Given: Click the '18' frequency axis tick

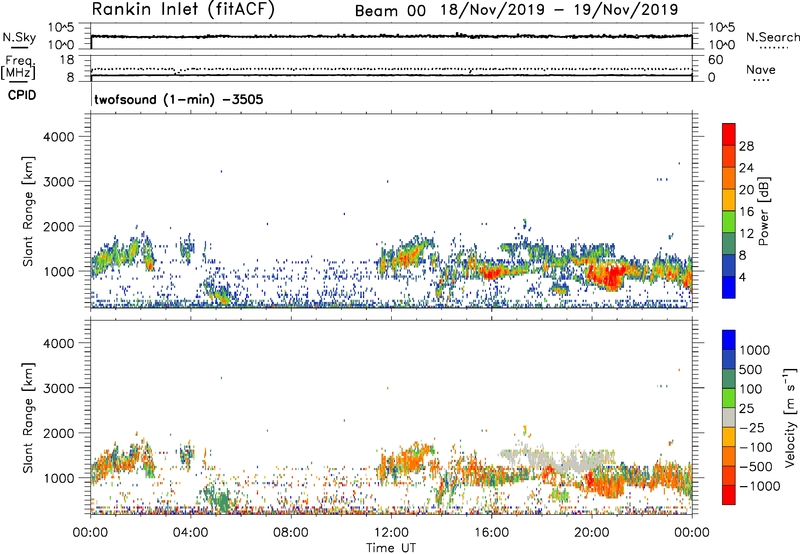Looking at the screenshot, I should (67, 60).
